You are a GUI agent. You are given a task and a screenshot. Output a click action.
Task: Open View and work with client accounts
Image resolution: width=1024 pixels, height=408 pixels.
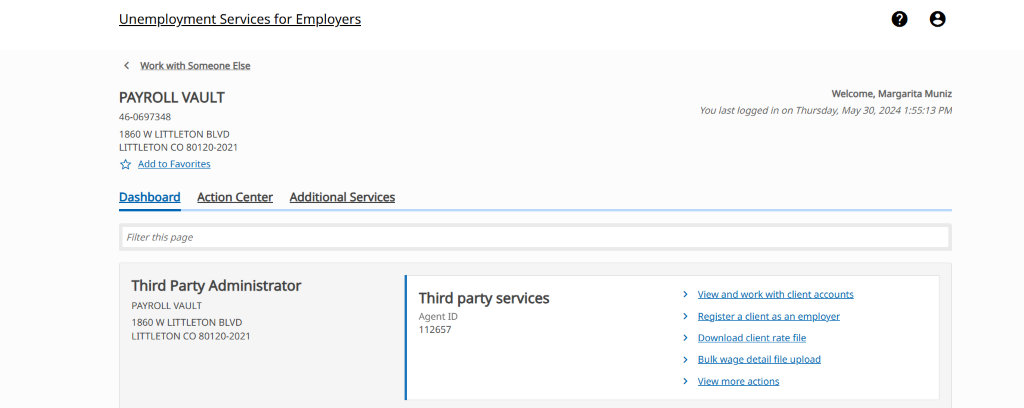(x=775, y=294)
